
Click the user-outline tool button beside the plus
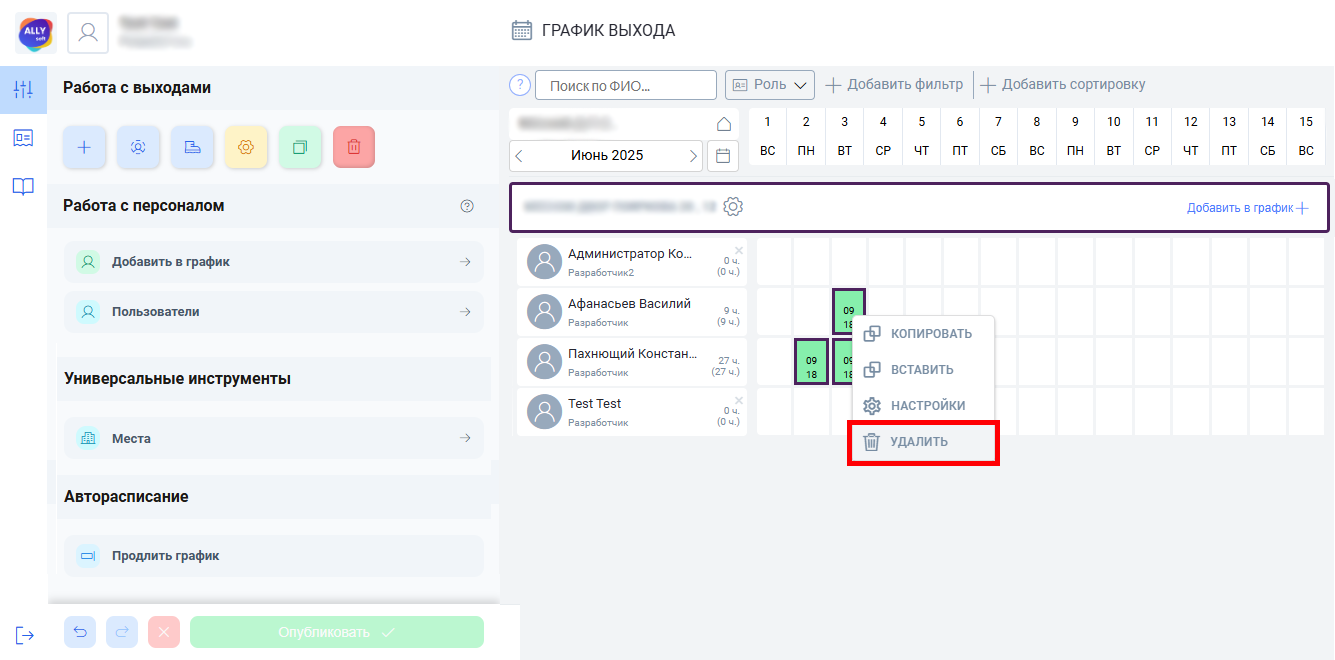[x=138, y=147]
